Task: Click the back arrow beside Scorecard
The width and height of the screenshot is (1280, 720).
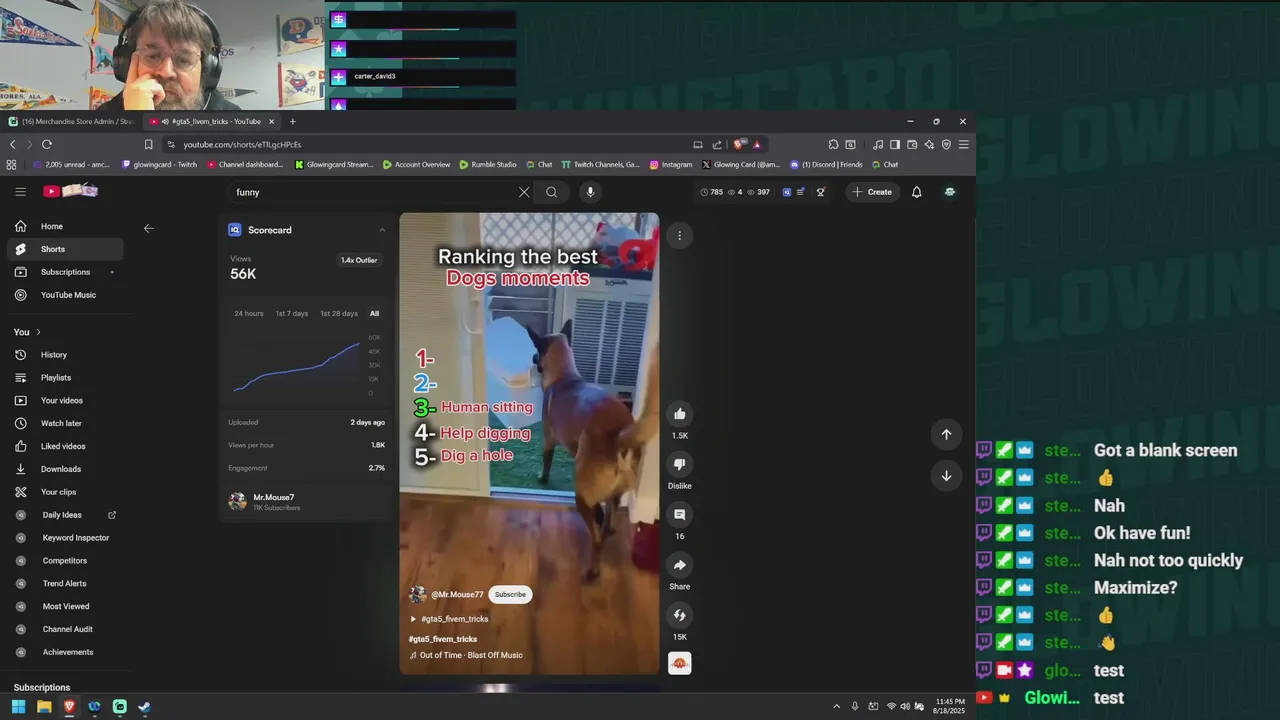Action: tap(149, 228)
